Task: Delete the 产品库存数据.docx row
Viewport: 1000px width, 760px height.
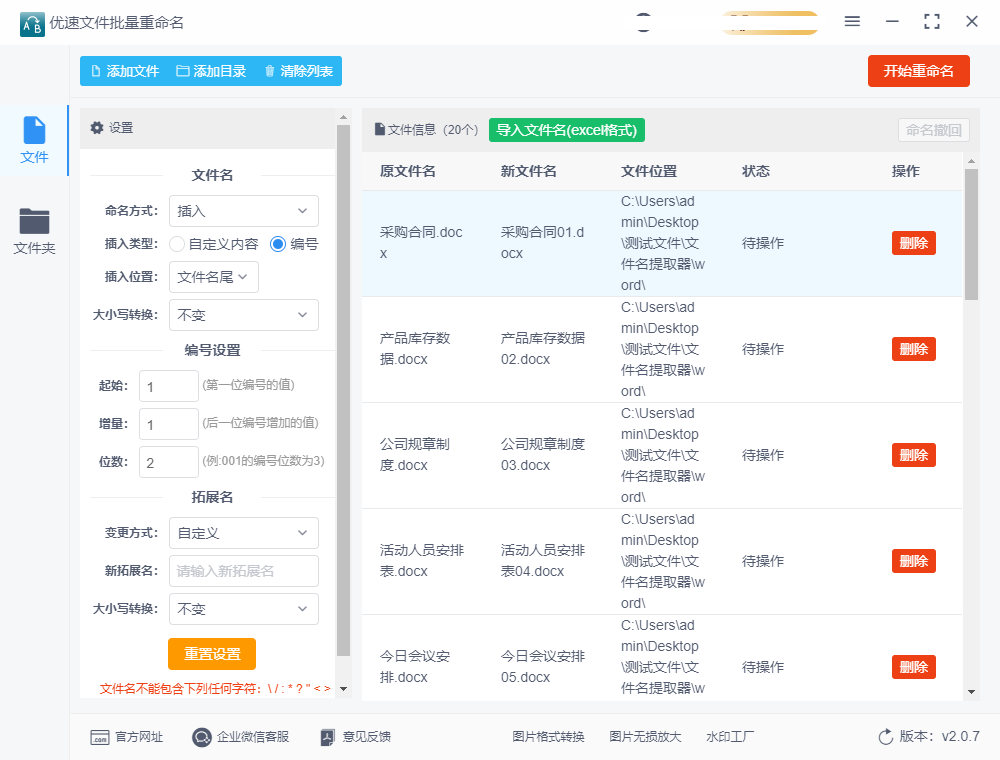Action: tap(913, 349)
